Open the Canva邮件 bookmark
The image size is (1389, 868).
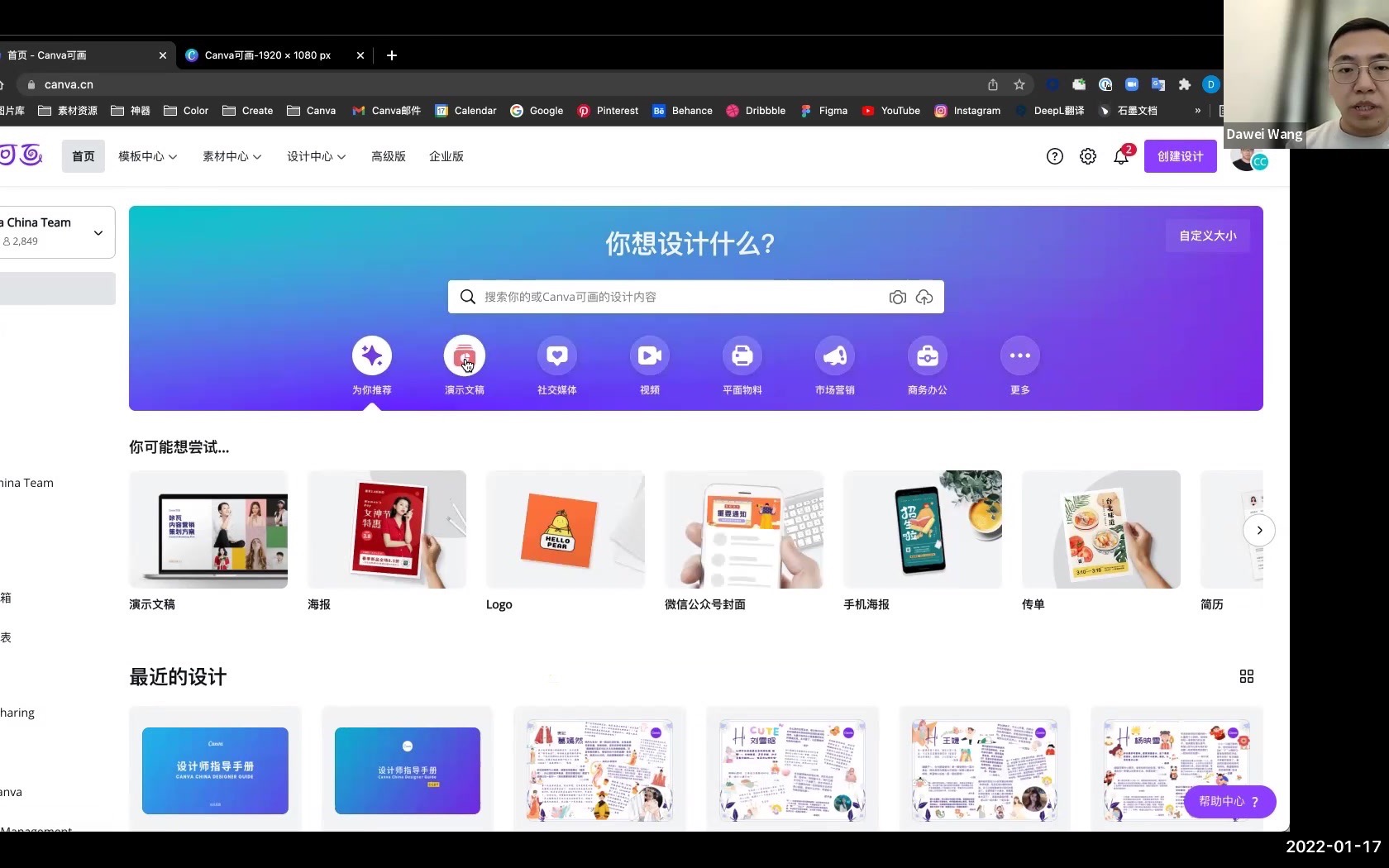coord(387,111)
